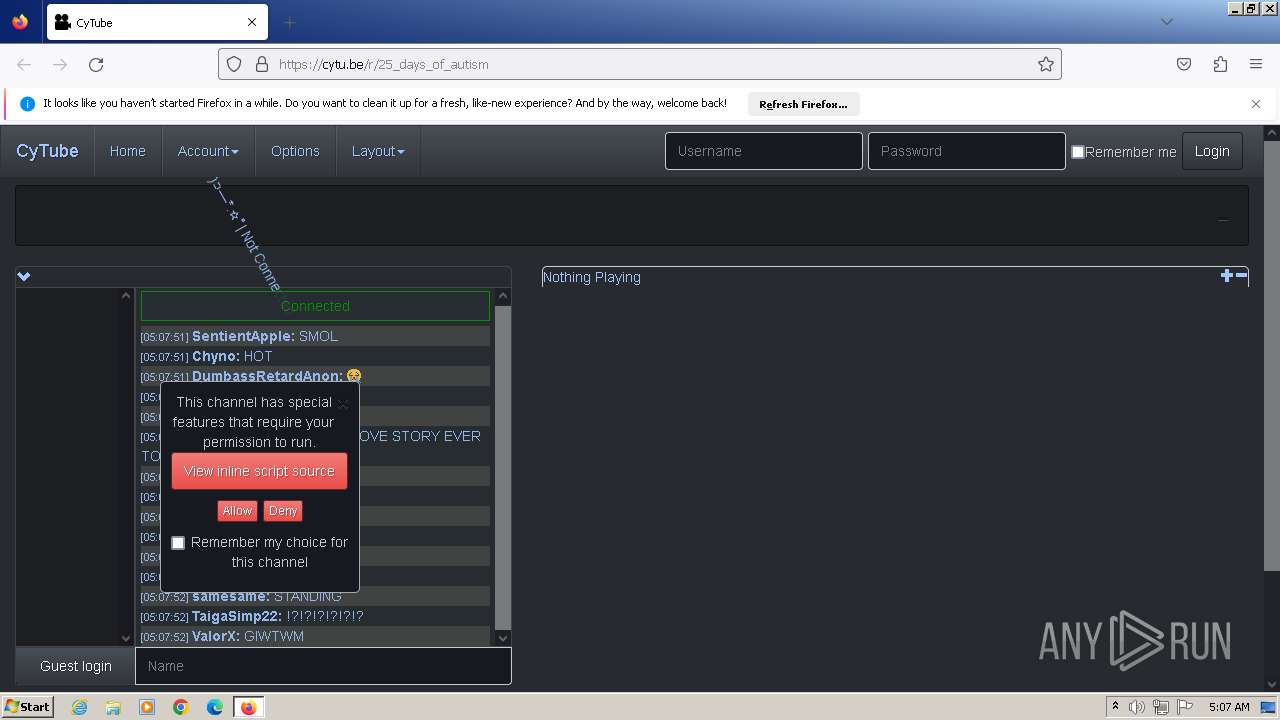1280x720 pixels.
Task: Open a new browser tab with plus icon
Action: point(289,22)
